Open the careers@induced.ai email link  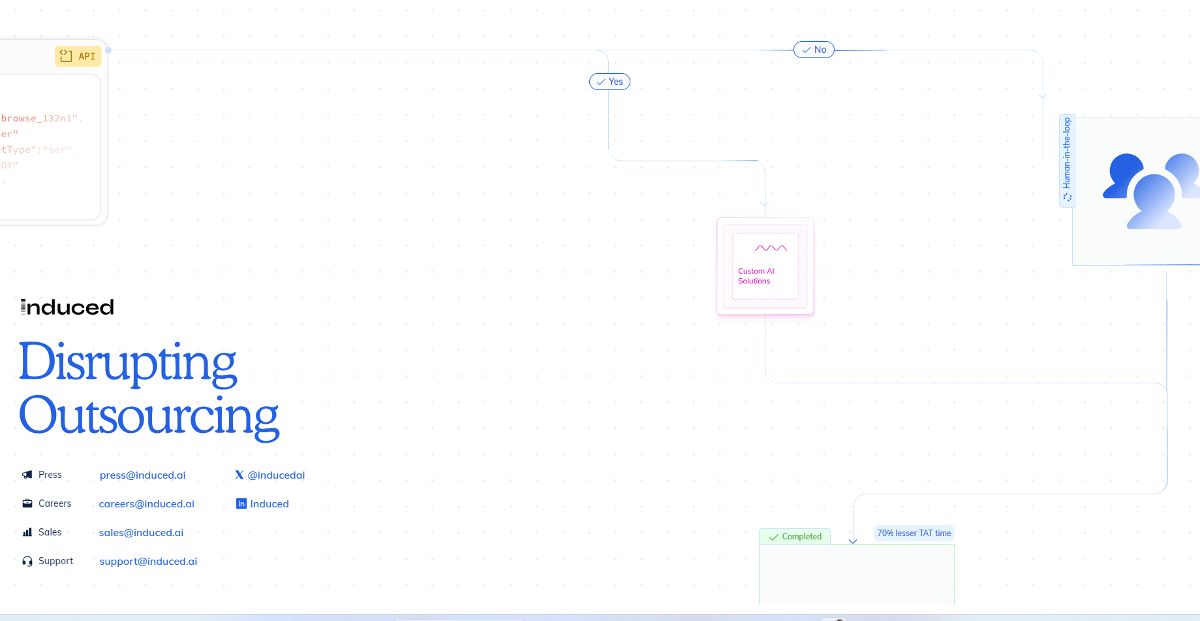pos(146,503)
